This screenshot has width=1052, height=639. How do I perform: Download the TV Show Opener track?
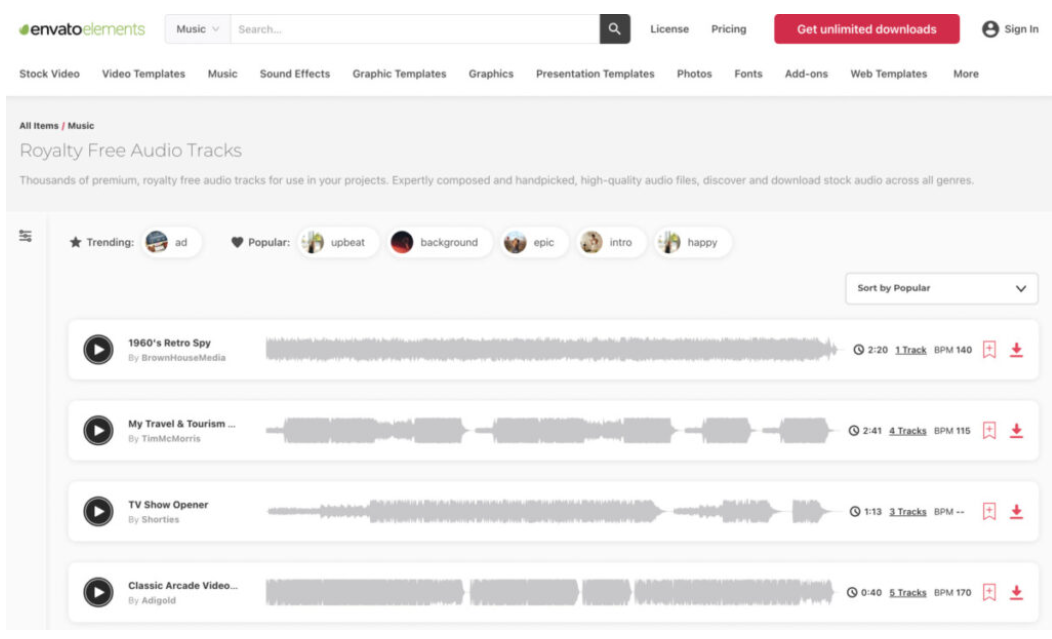click(1016, 511)
